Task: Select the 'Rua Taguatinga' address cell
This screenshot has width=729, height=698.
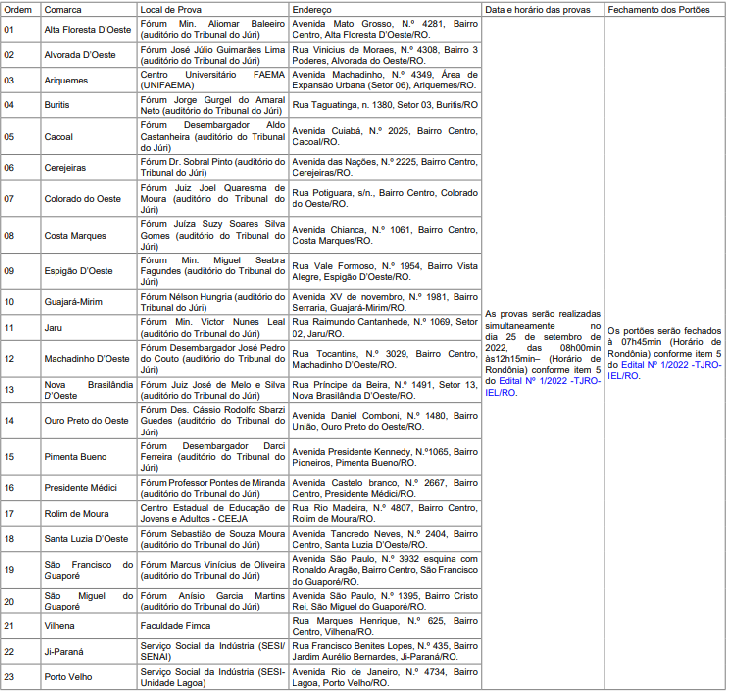Action: point(384,104)
